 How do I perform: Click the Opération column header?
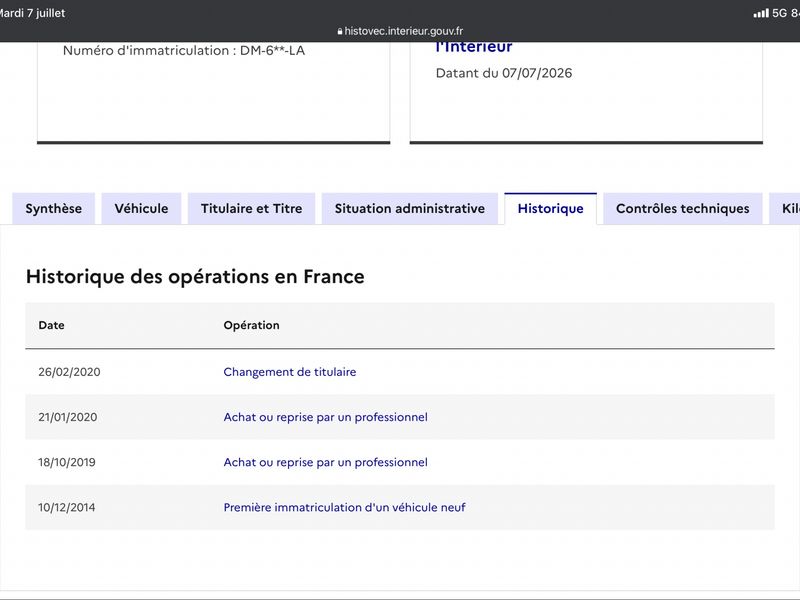(252, 326)
